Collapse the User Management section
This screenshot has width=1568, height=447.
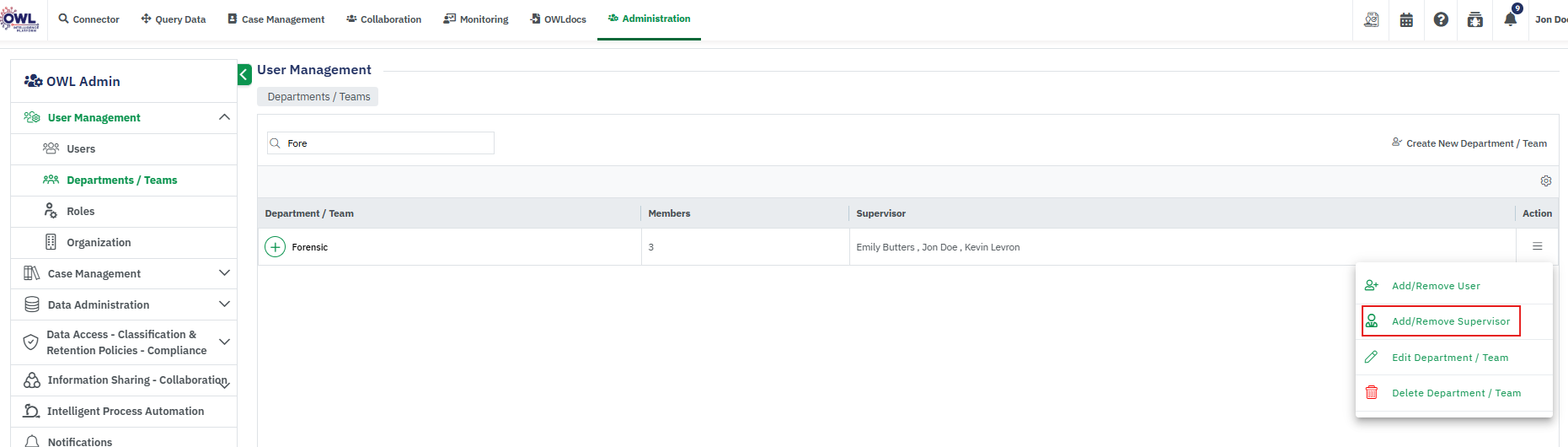224,117
